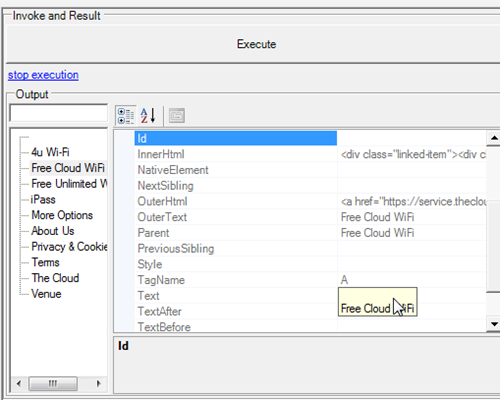This screenshot has height=400, width=500.
Task: Select the iPass tree node
Action: tap(43, 199)
